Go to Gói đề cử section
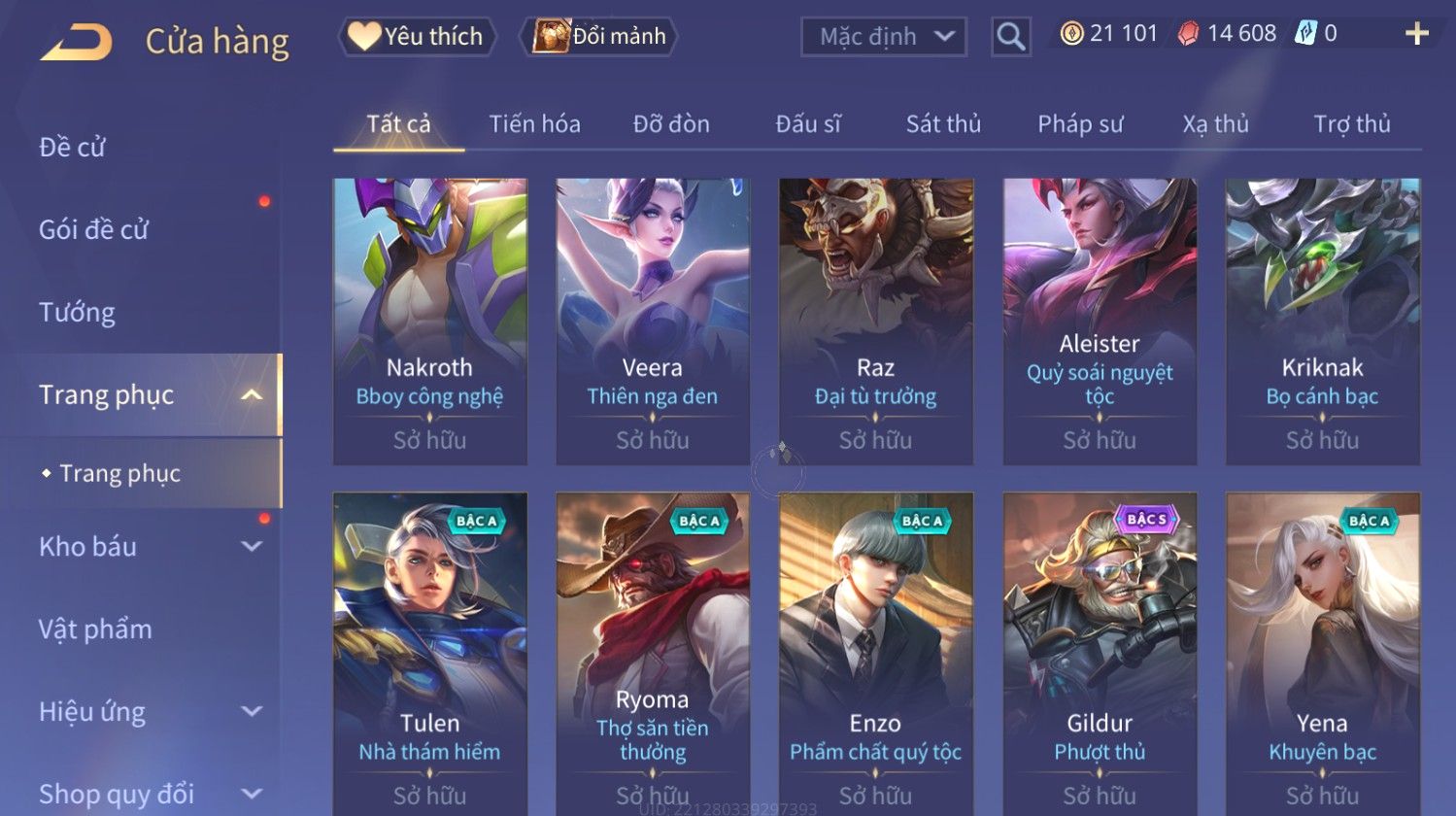Screen dimensions: 1456x816 [93, 230]
